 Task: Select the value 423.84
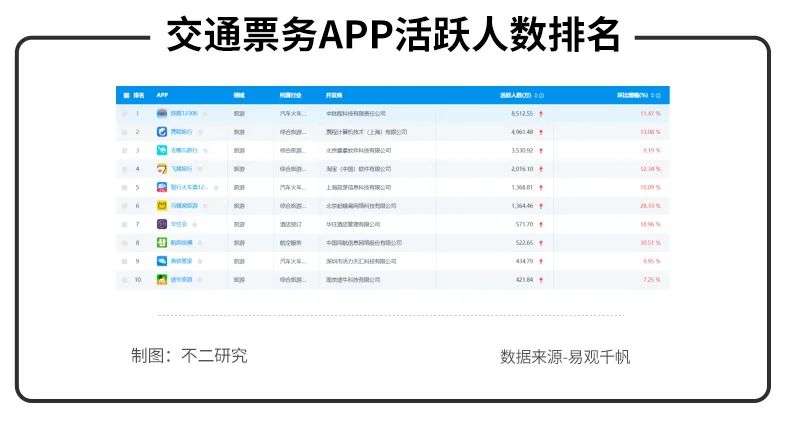pyautogui.click(x=524, y=280)
